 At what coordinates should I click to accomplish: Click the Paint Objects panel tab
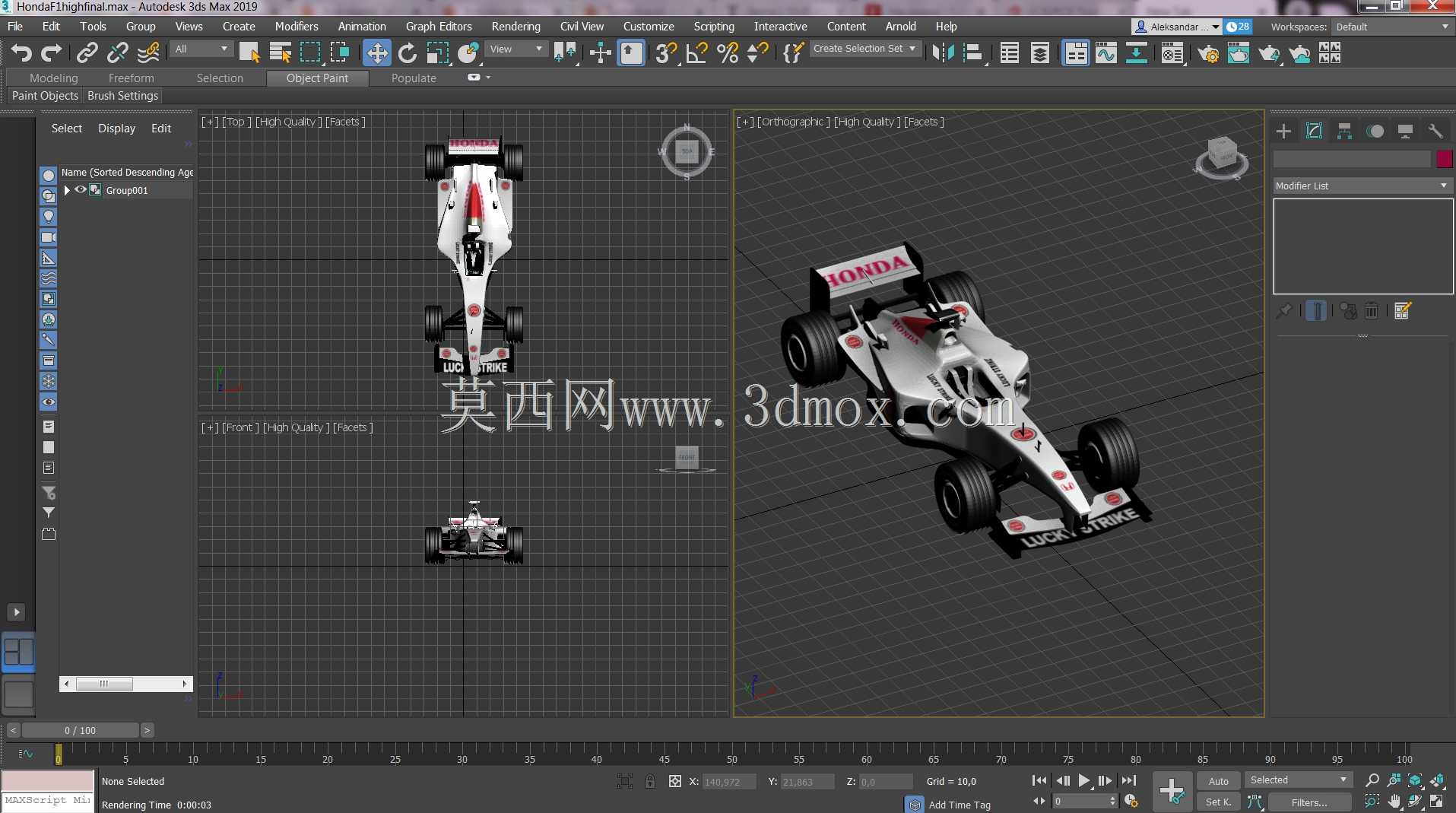pyautogui.click(x=45, y=96)
